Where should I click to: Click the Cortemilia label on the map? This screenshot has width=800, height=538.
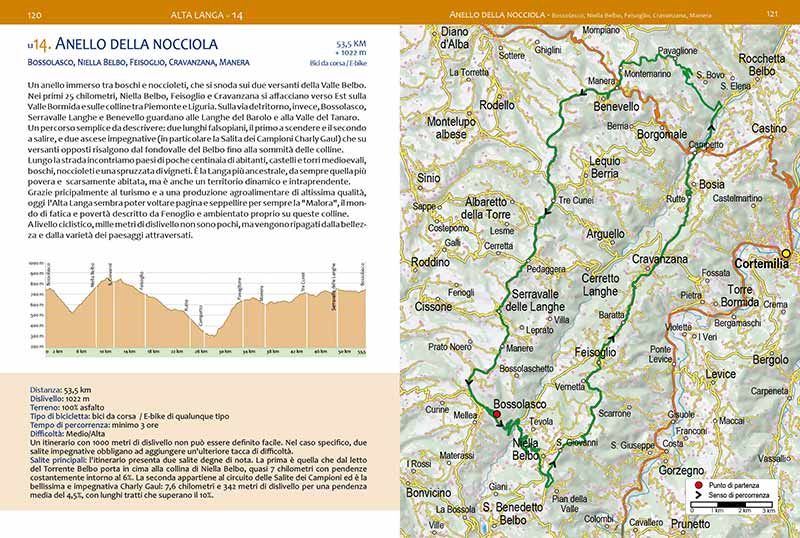pyautogui.click(x=761, y=264)
